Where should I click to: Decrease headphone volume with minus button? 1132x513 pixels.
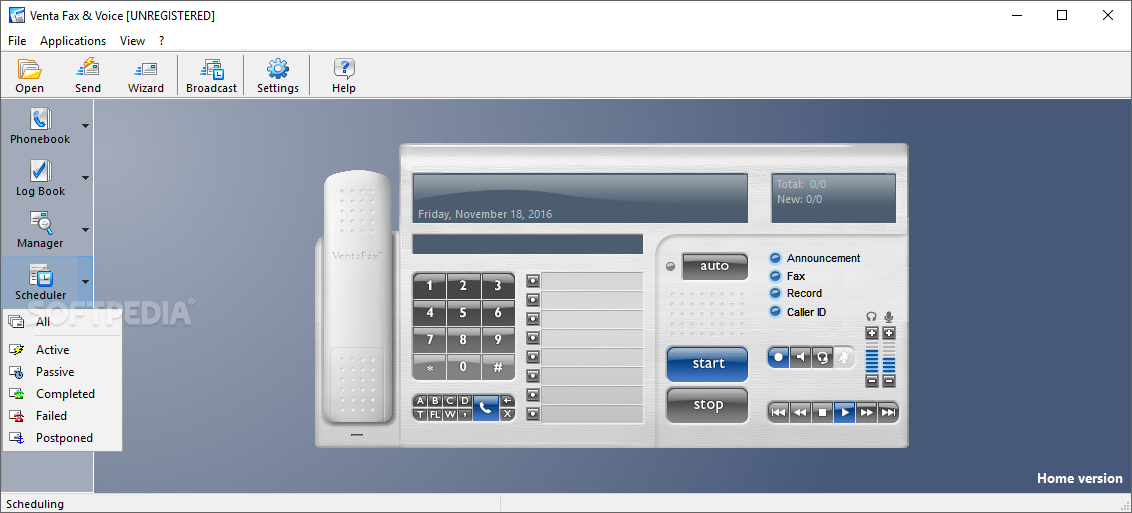click(x=872, y=381)
